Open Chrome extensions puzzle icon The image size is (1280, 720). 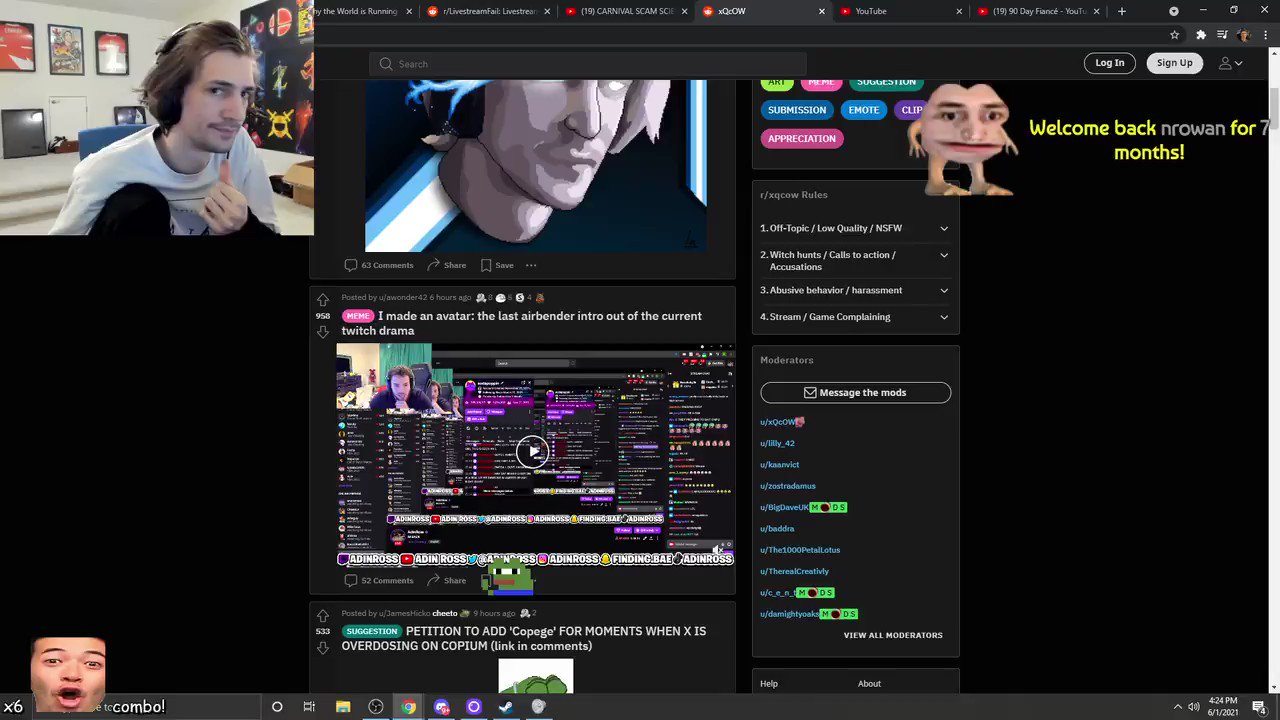(1201, 35)
